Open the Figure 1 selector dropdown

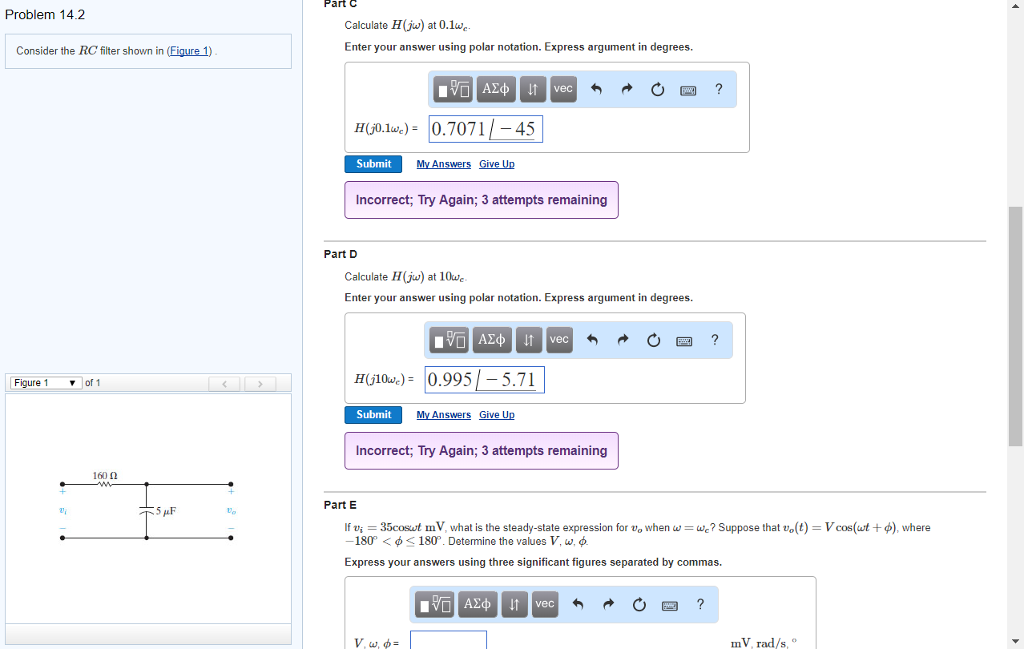point(45,383)
